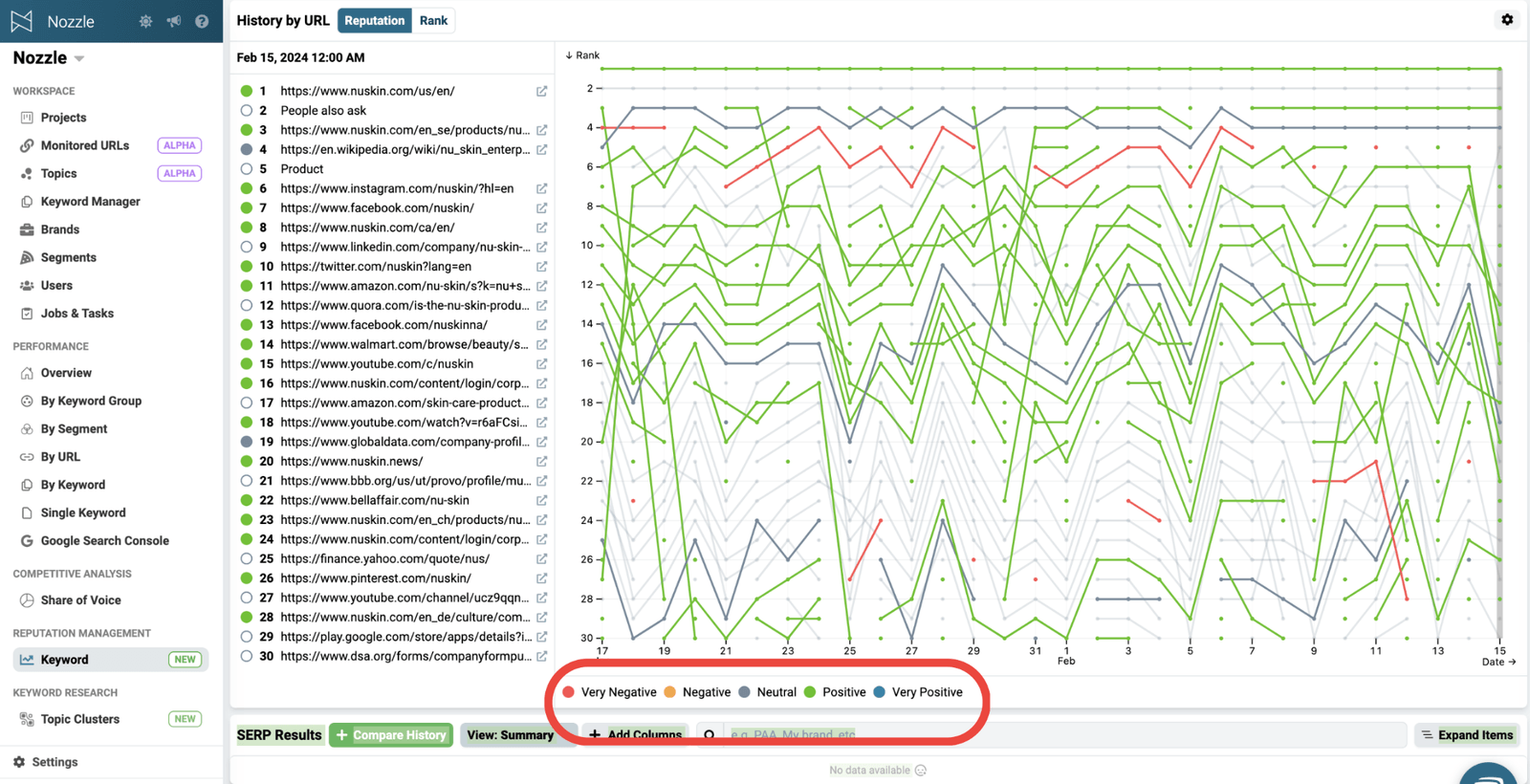Open Topic Clusters under Keyword Research

click(80, 719)
